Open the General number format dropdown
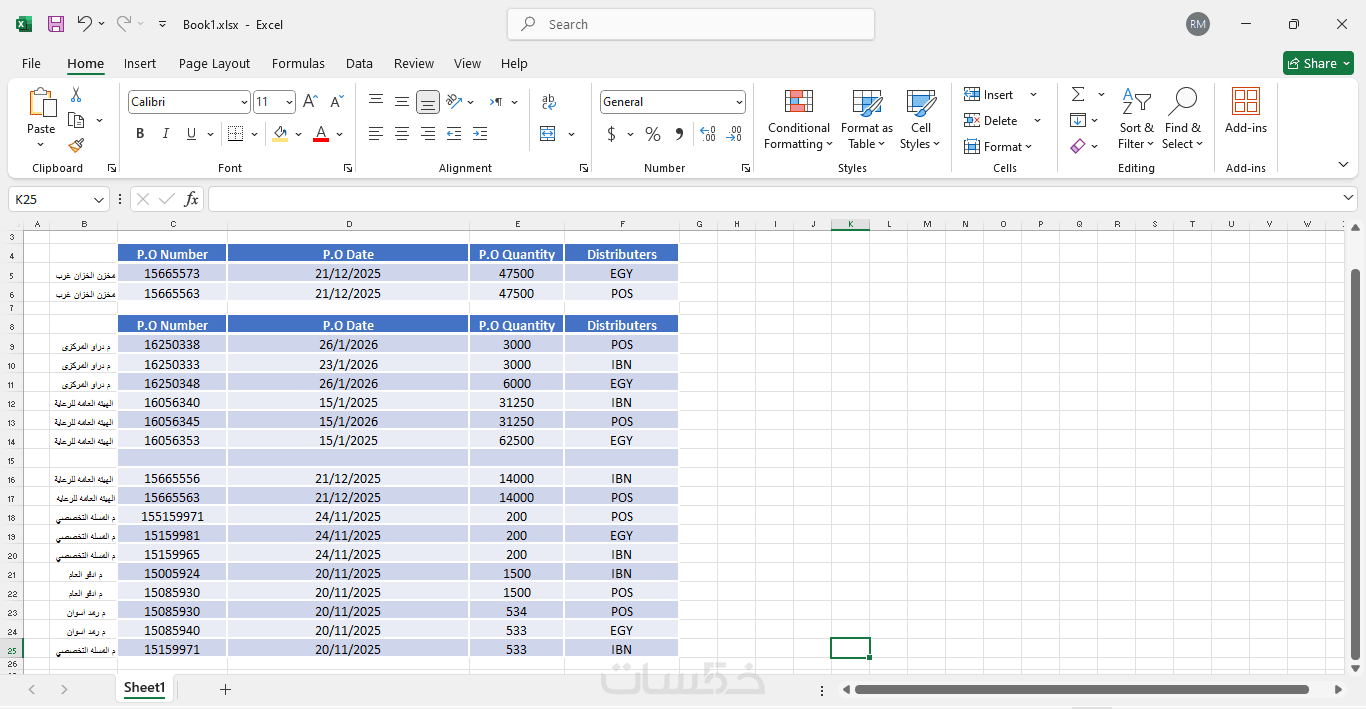 click(x=740, y=102)
